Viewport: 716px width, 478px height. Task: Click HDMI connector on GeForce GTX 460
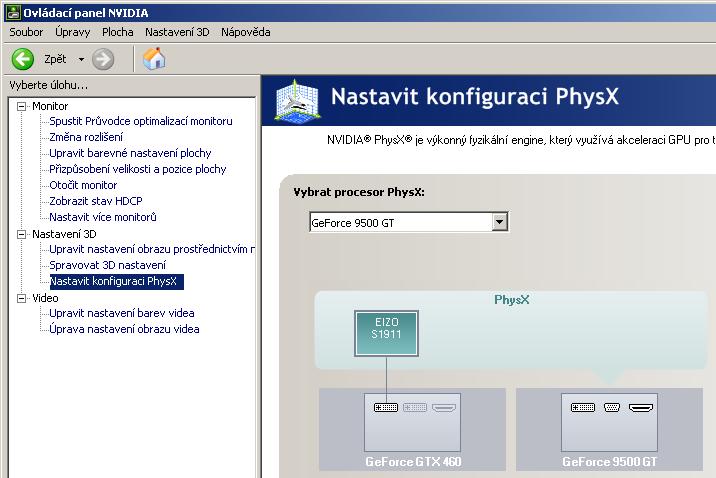click(x=444, y=407)
